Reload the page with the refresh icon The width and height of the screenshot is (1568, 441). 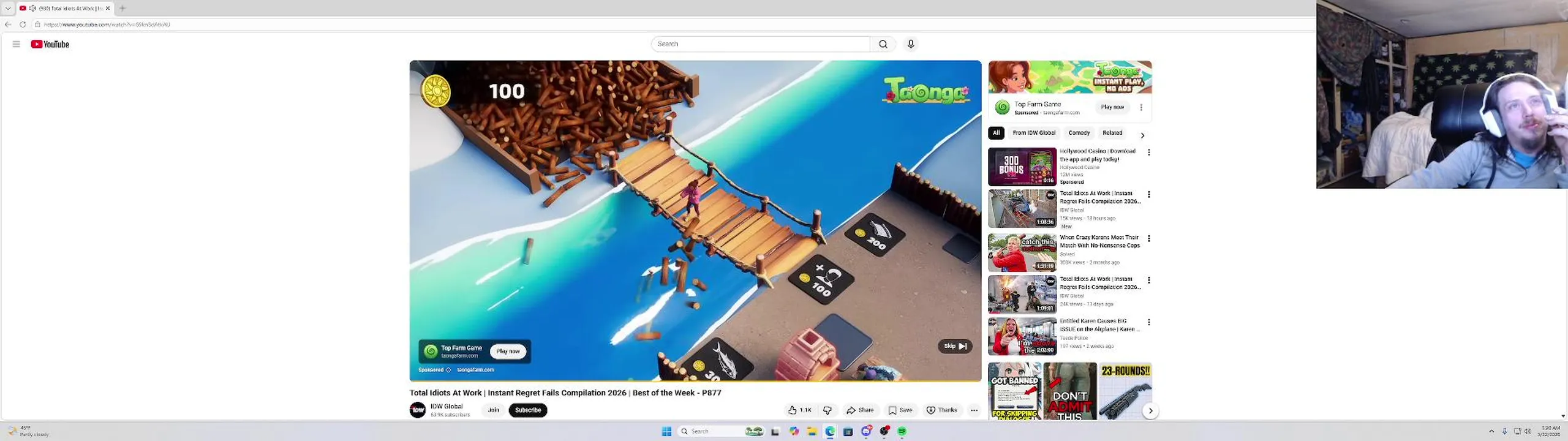(x=23, y=24)
